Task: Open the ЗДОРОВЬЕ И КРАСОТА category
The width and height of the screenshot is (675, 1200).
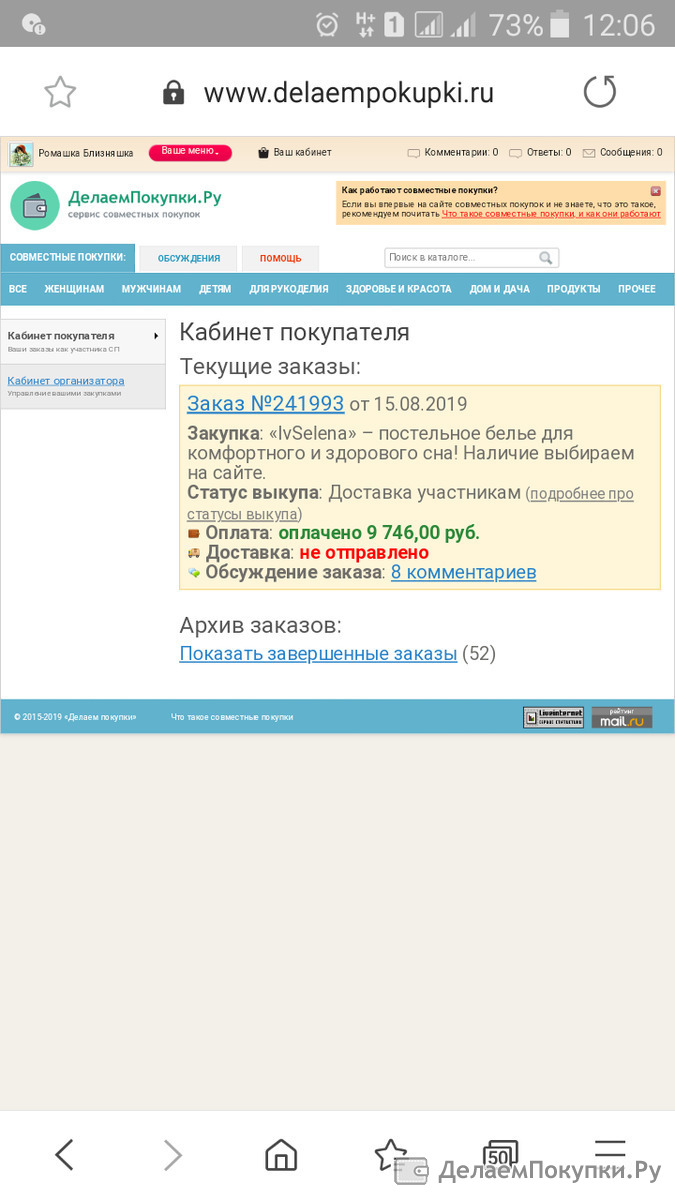Action: (399, 289)
